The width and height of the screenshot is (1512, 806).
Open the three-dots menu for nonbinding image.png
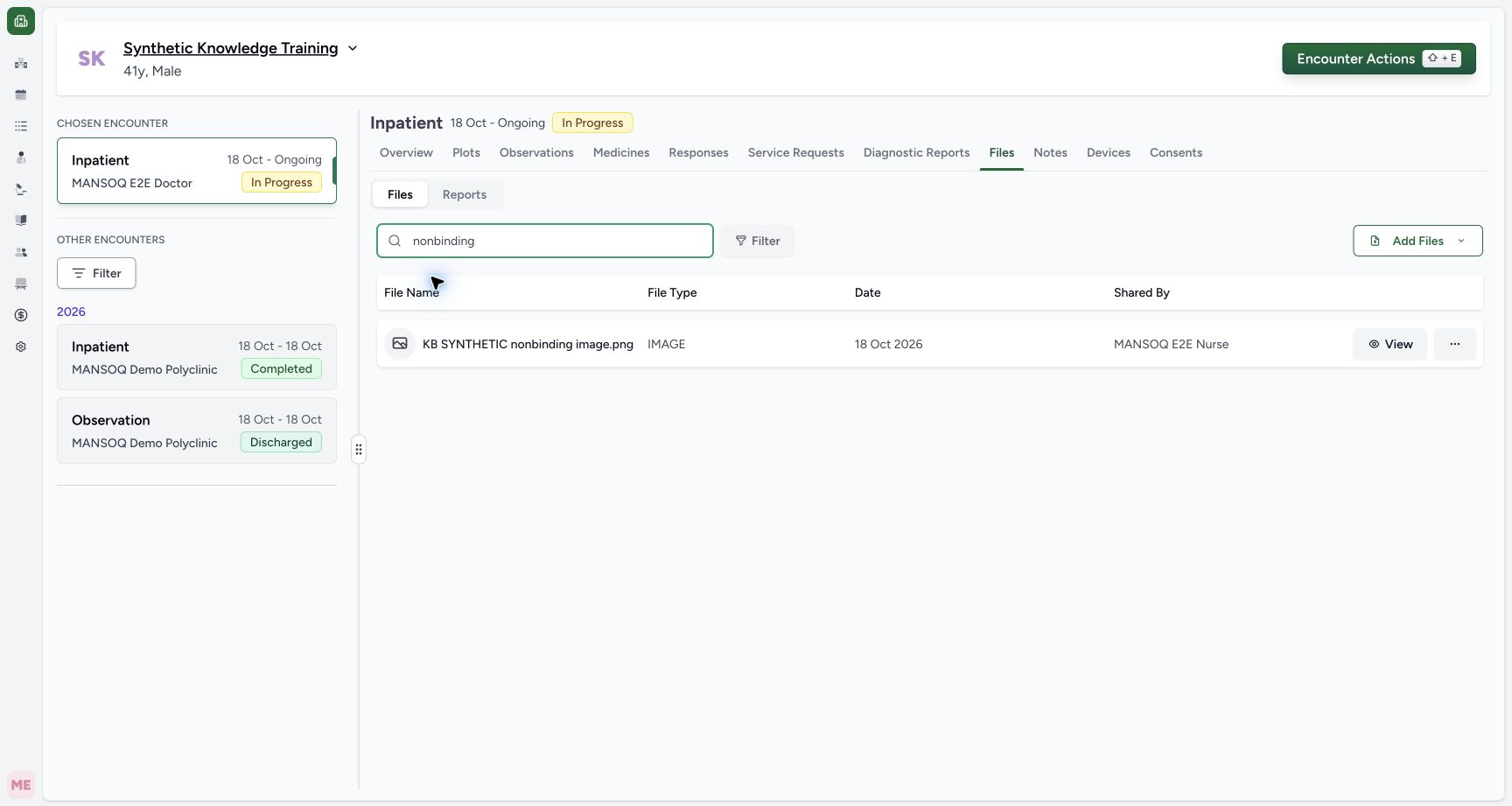pyautogui.click(x=1455, y=344)
